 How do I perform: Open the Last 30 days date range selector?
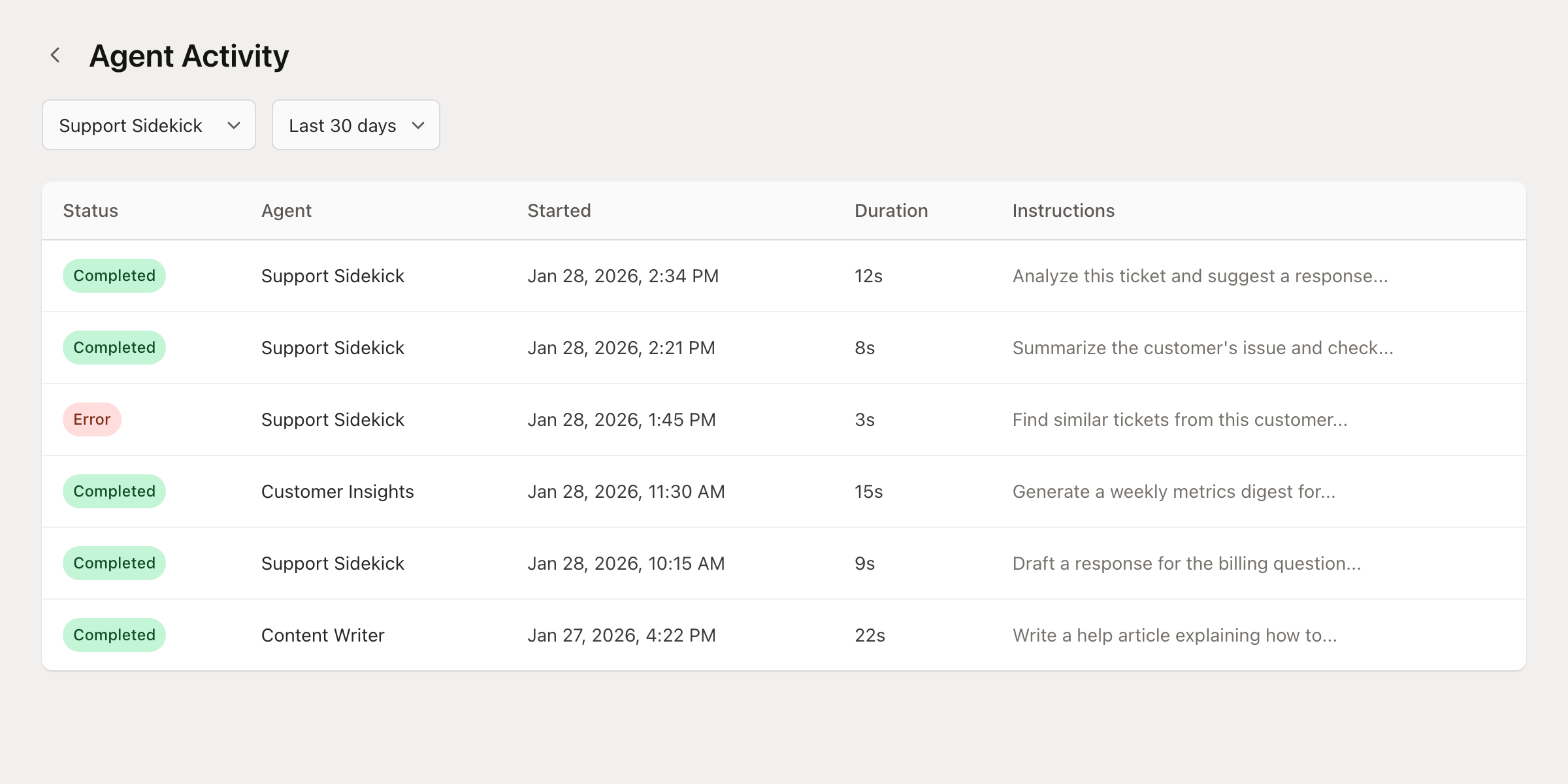(x=355, y=125)
